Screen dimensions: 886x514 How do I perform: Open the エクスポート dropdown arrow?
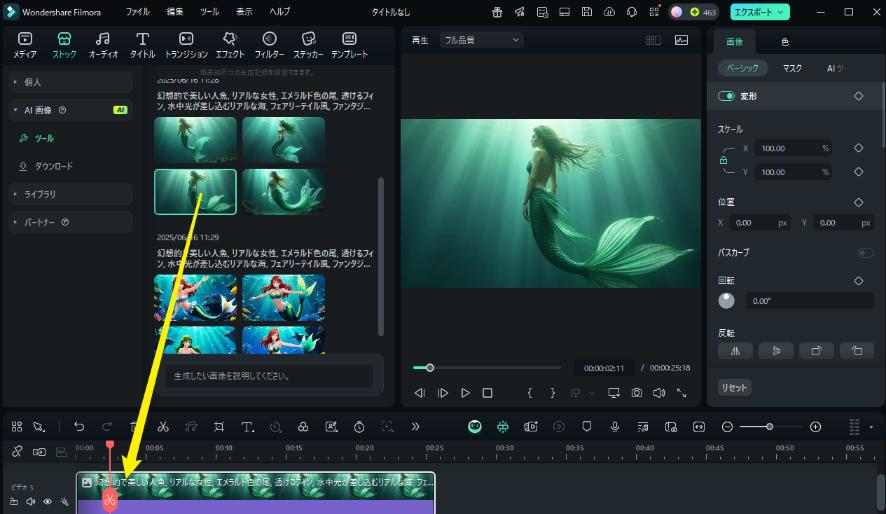[x=780, y=12]
